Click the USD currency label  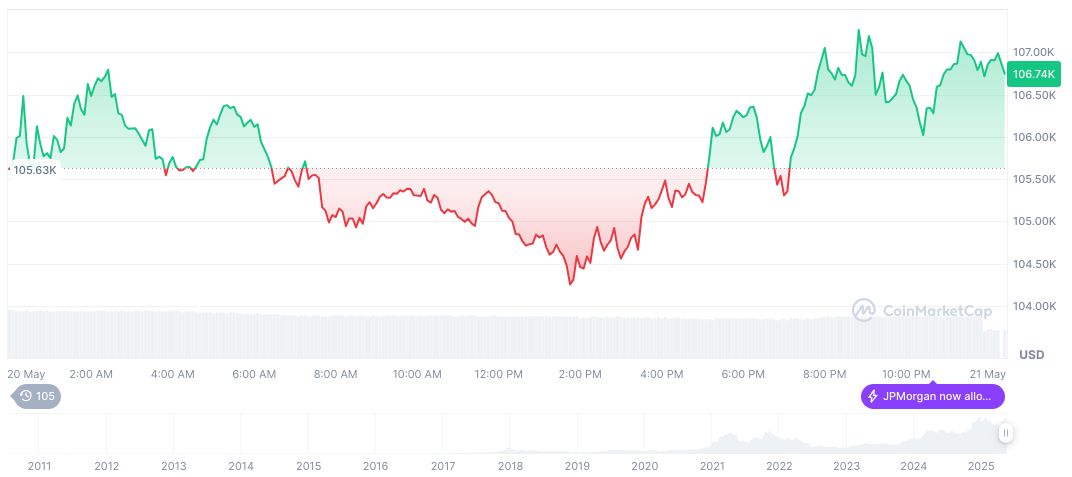tap(1031, 355)
